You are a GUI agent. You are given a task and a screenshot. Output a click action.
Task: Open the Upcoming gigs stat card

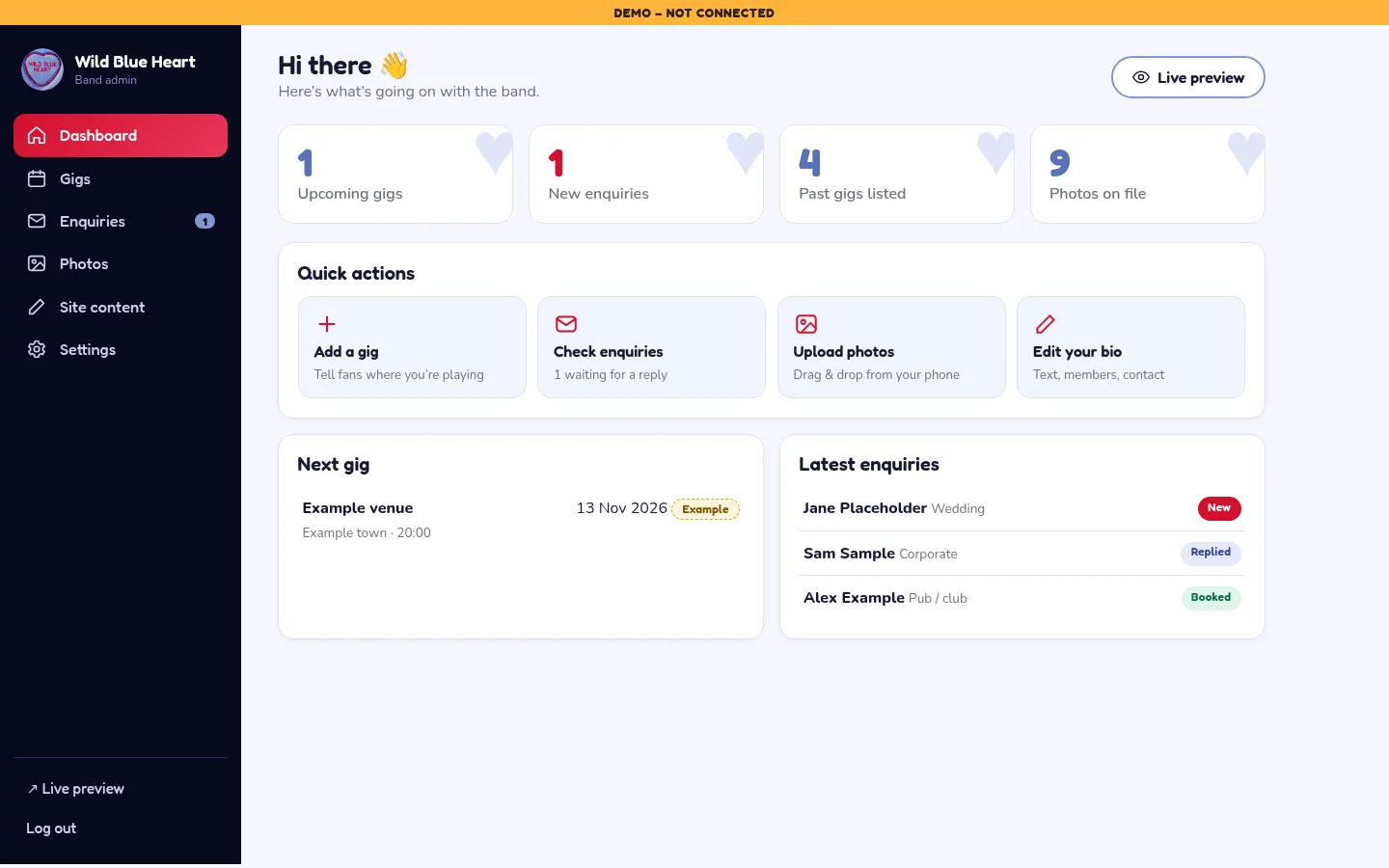[x=395, y=174]
